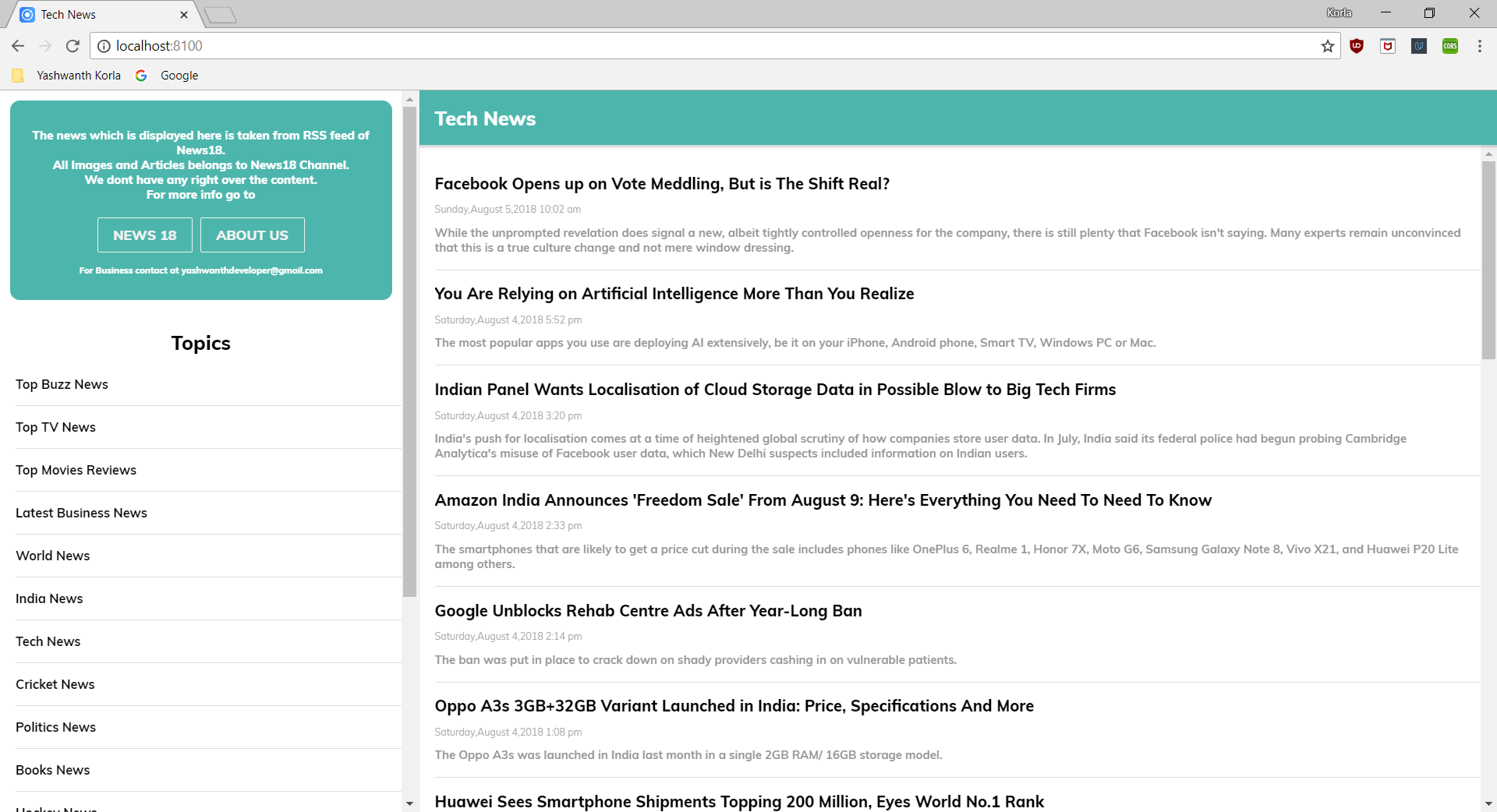The image size is (1497, 812).
Task: Click the article list scrollbar up arrow
Action: pyautogui.click(x=1488, y=154)
